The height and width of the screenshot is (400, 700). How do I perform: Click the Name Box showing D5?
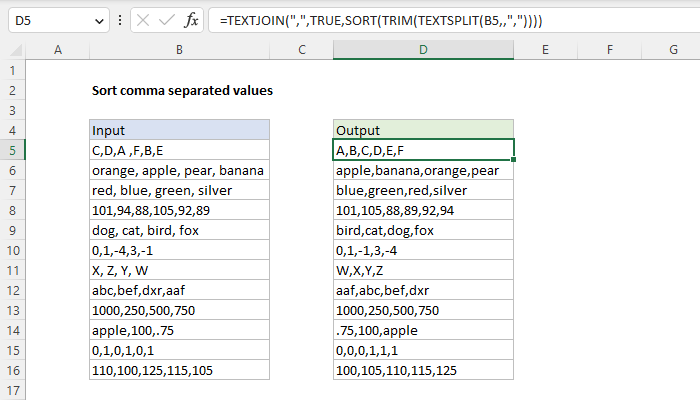click(58, 21)
